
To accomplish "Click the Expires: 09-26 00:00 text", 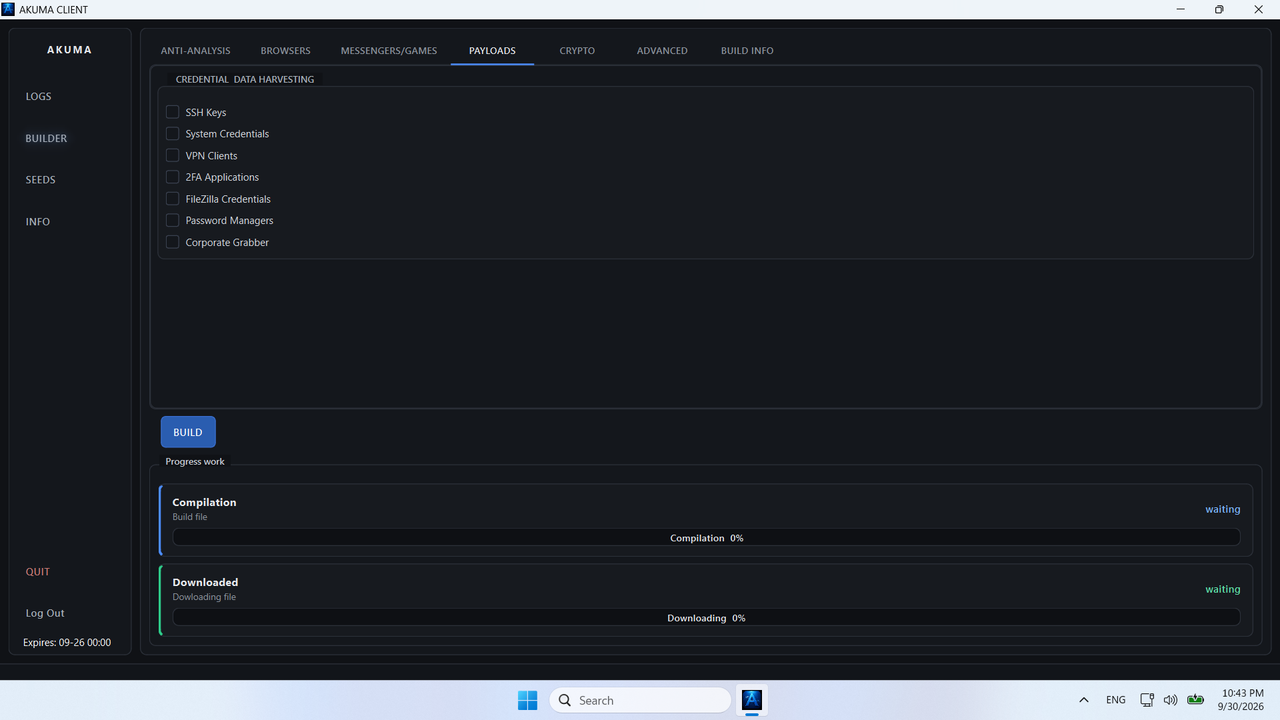I will [67, 643].
